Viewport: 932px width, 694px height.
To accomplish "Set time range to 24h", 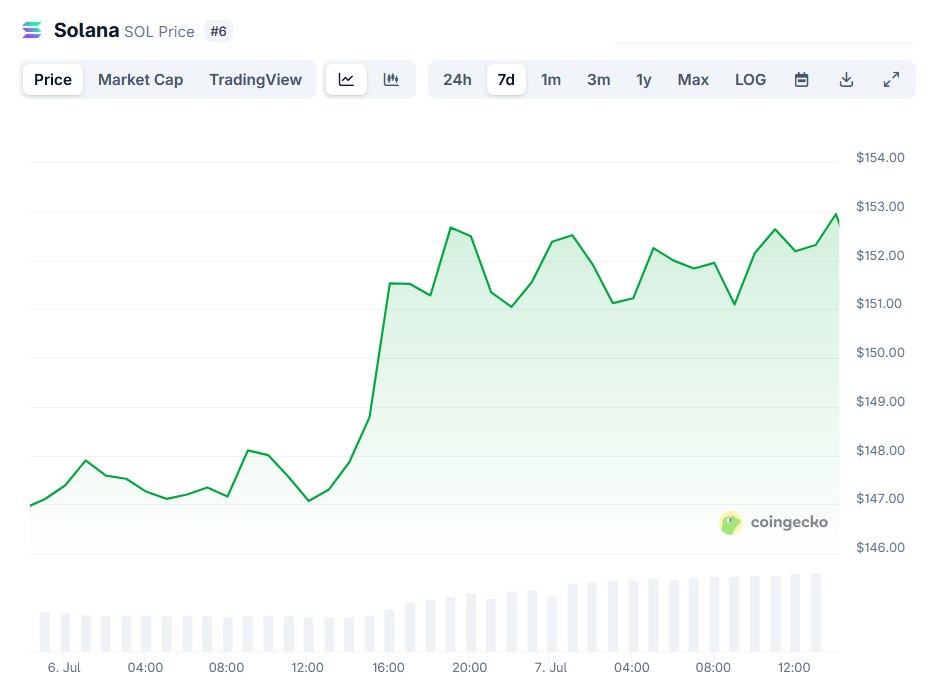I will pos(457,80).
